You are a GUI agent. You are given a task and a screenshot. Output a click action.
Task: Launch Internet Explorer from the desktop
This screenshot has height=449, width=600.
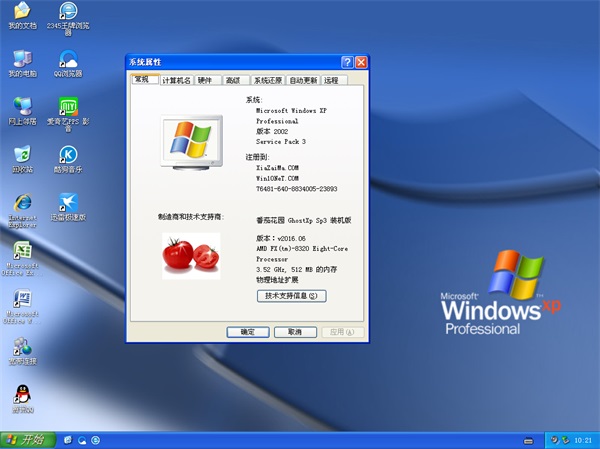[22, 203]
